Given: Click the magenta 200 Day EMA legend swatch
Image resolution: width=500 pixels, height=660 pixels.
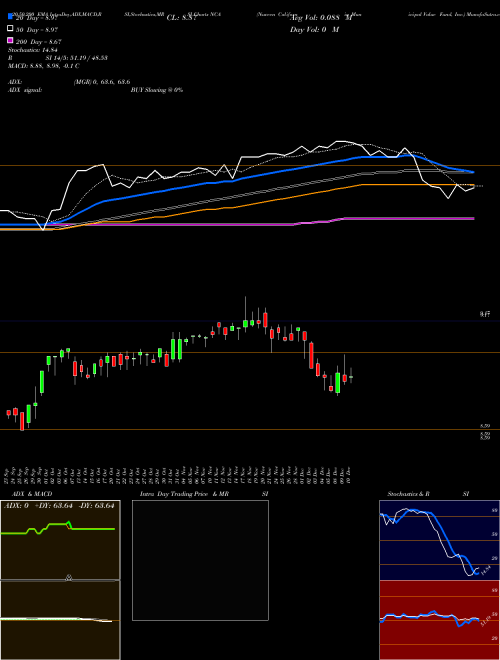Looking at the screenshot, I should tap(10, 41).
